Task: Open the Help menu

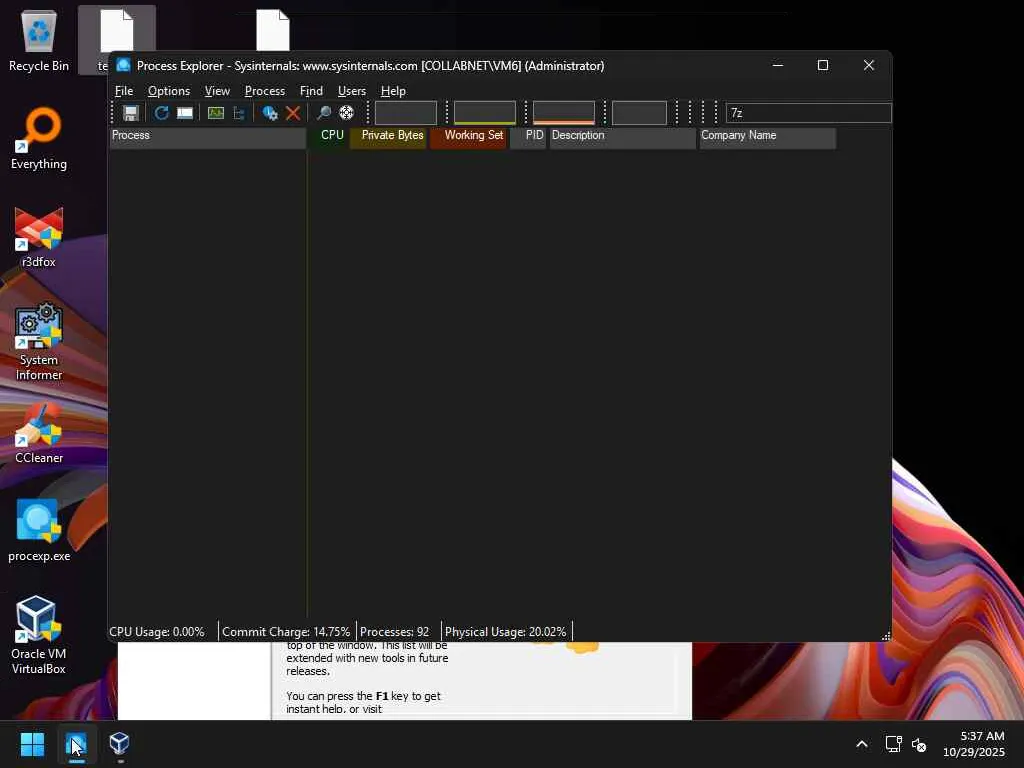Action: [393, 91]
